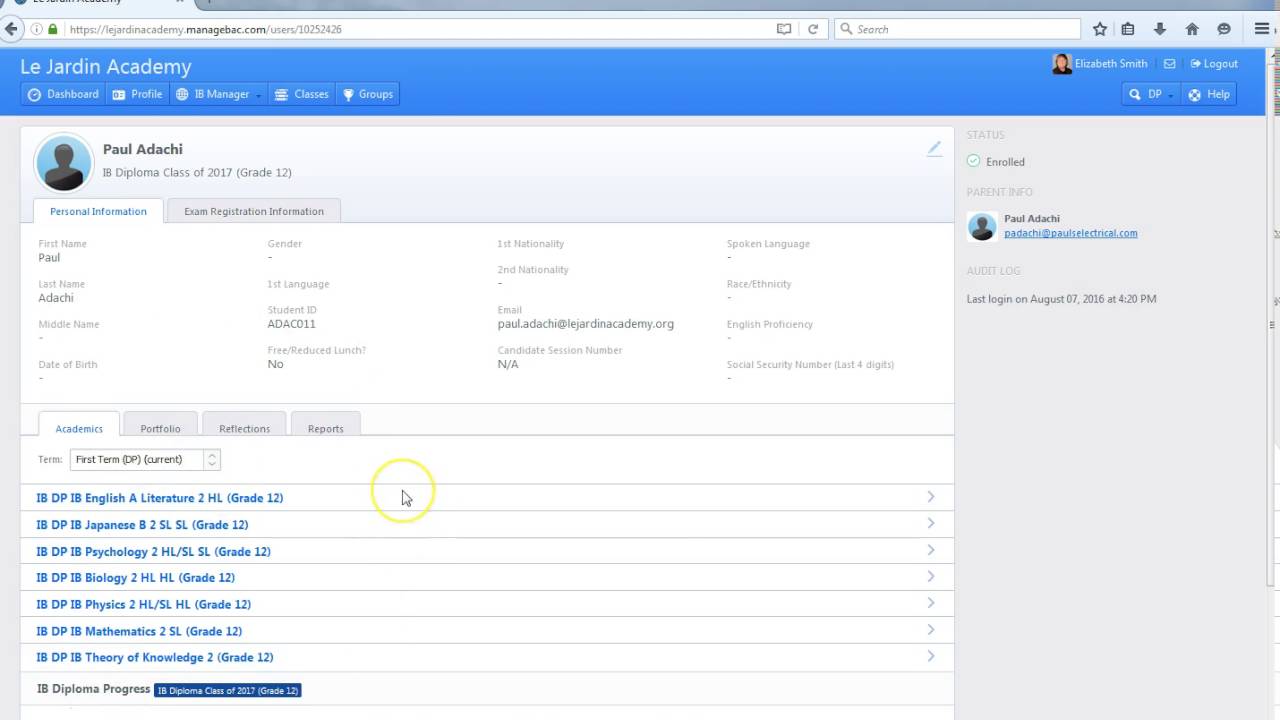Image resolution: width=1280 pixels, height=720 pixels.
Task: Click the green Enrolled status checkmark
Action: (x=974, y=161)
